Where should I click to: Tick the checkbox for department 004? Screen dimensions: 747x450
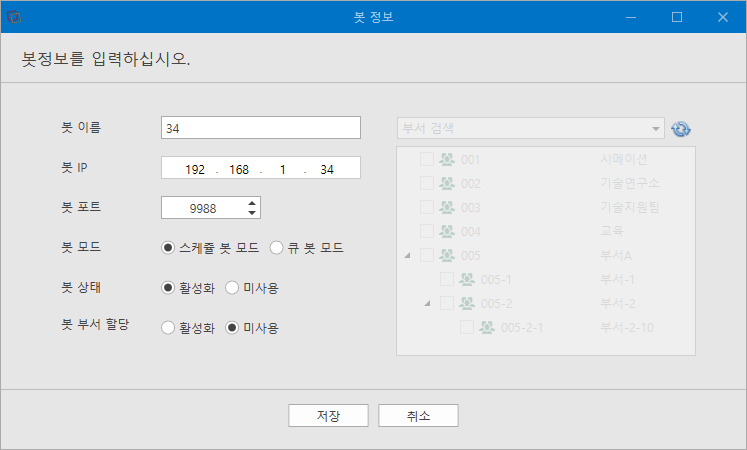pos(427,231)
